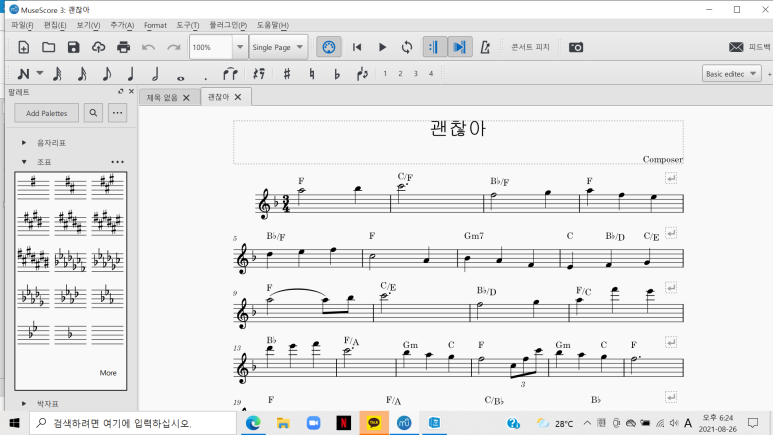Apply natural accidental
The width and height of the screenshot is (773, 435).
[x=312, y=74]
